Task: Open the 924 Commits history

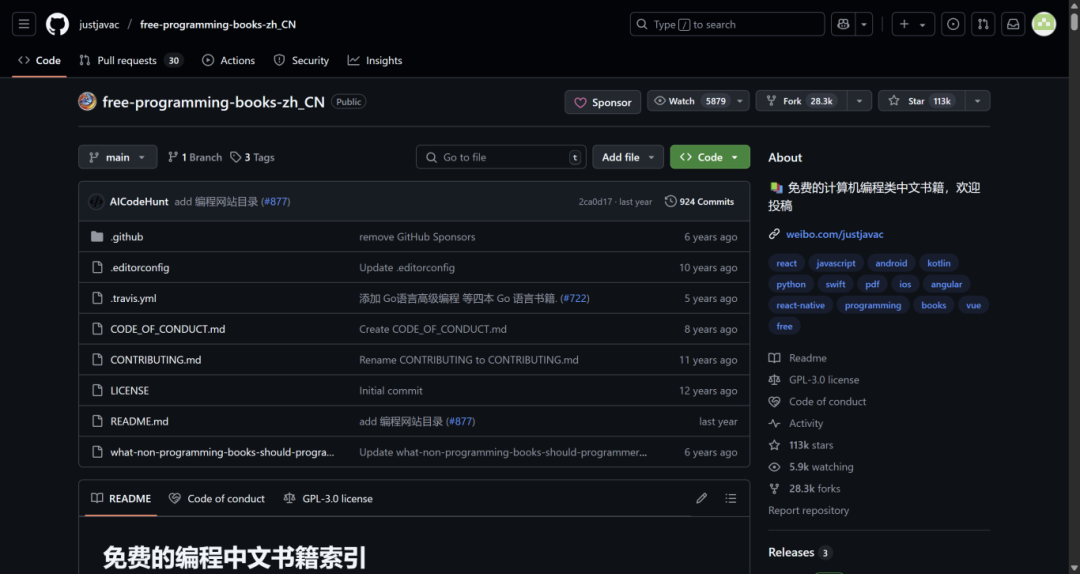Action: tap(699, 201)
